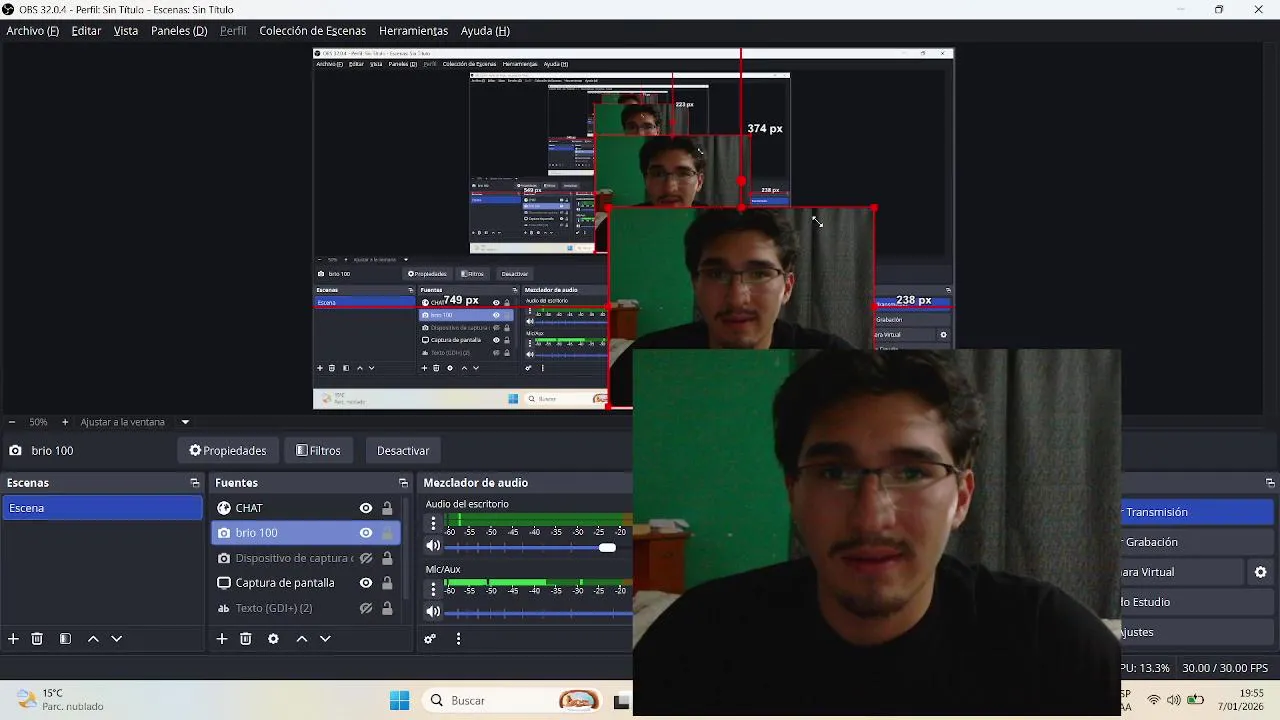Enable Modo Estudio button

click(1199, 602)
